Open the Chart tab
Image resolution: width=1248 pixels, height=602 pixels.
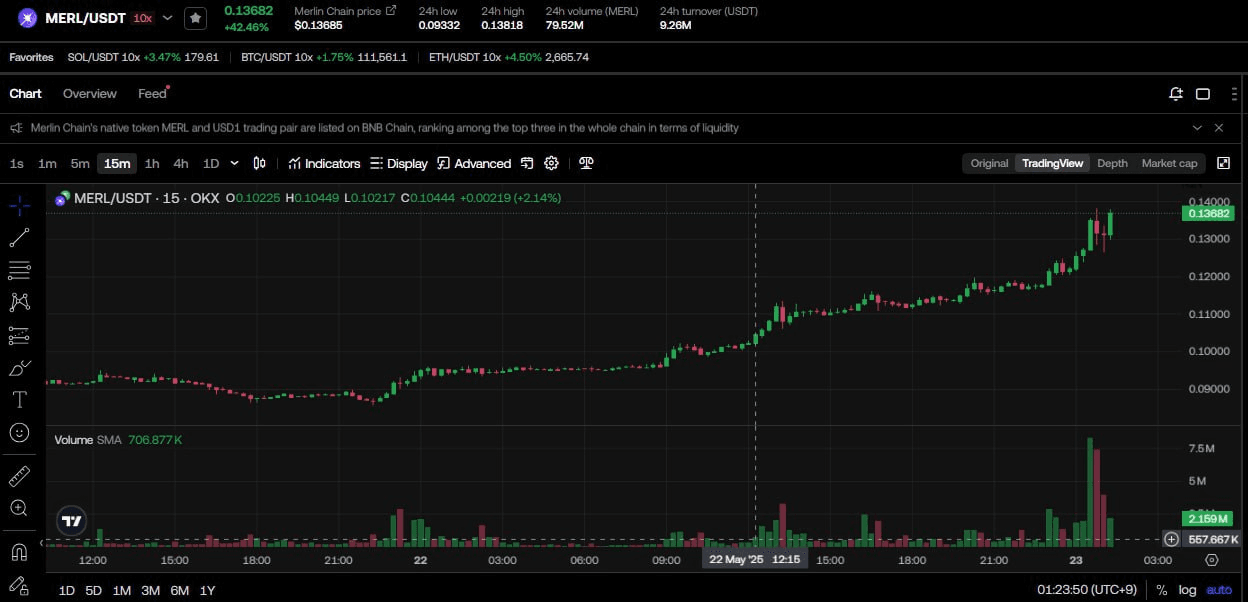point(25,93)
